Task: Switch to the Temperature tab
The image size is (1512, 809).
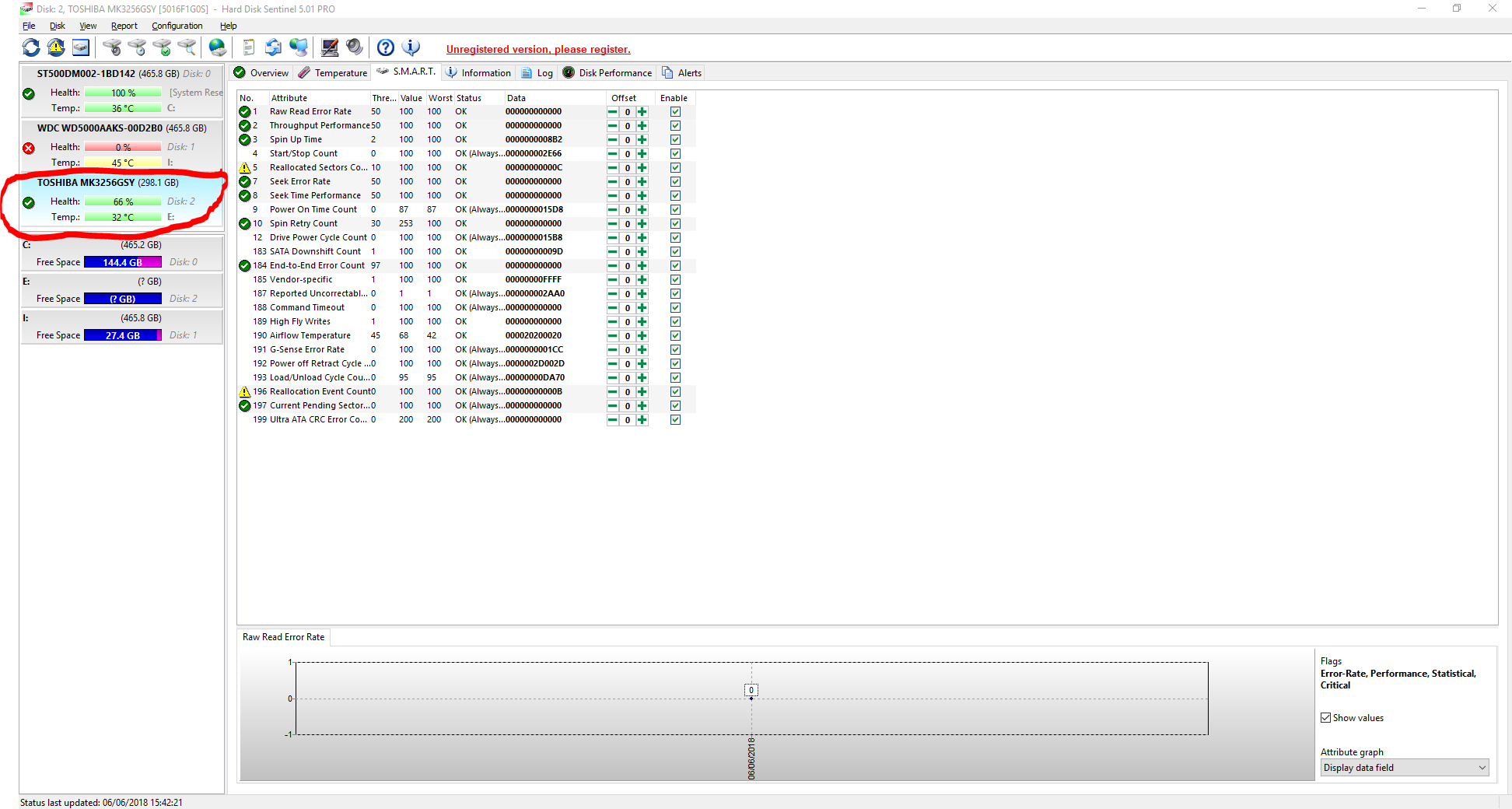Action: pyautogui.click(x=333, y=73)
